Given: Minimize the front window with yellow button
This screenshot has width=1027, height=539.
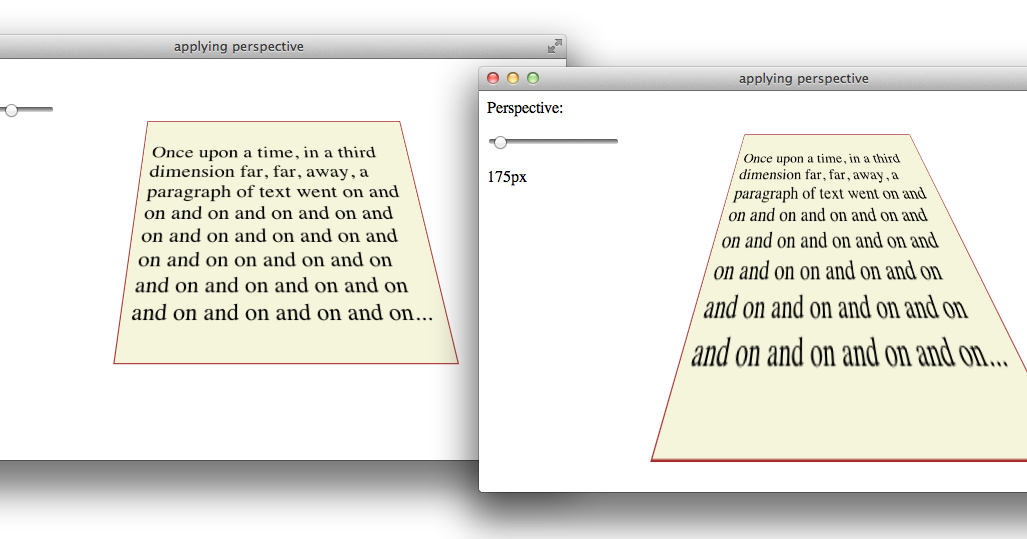Looking at the screenshot, I should click(x=513, y=78).
